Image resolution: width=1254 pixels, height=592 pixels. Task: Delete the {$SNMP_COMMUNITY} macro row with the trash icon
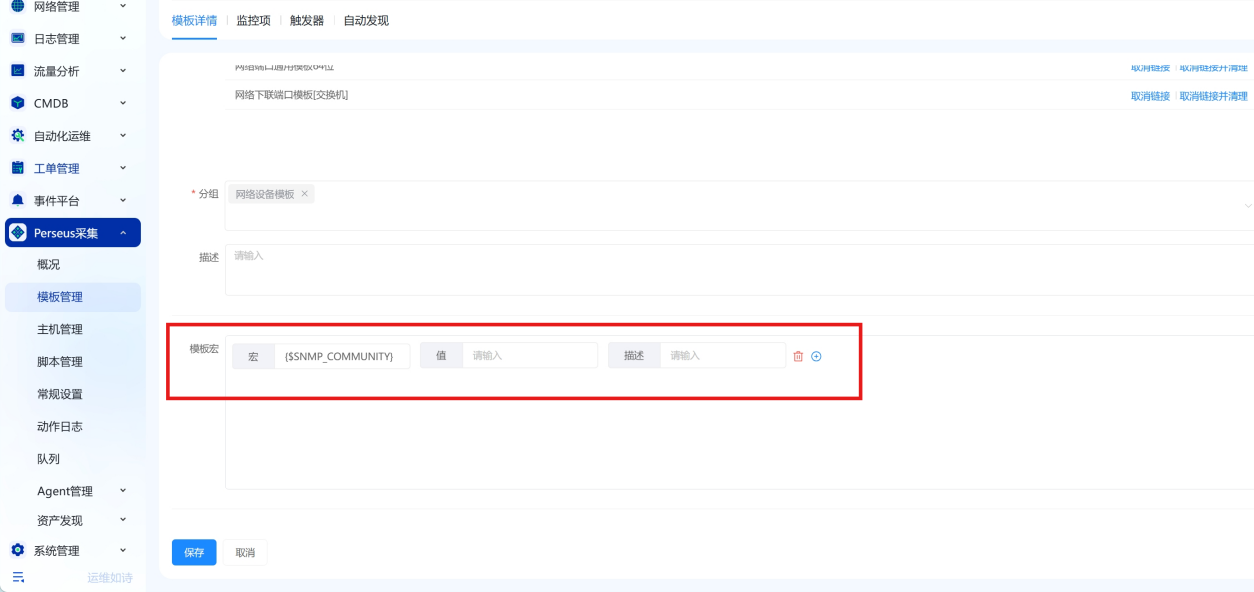[x=798, y=356]
